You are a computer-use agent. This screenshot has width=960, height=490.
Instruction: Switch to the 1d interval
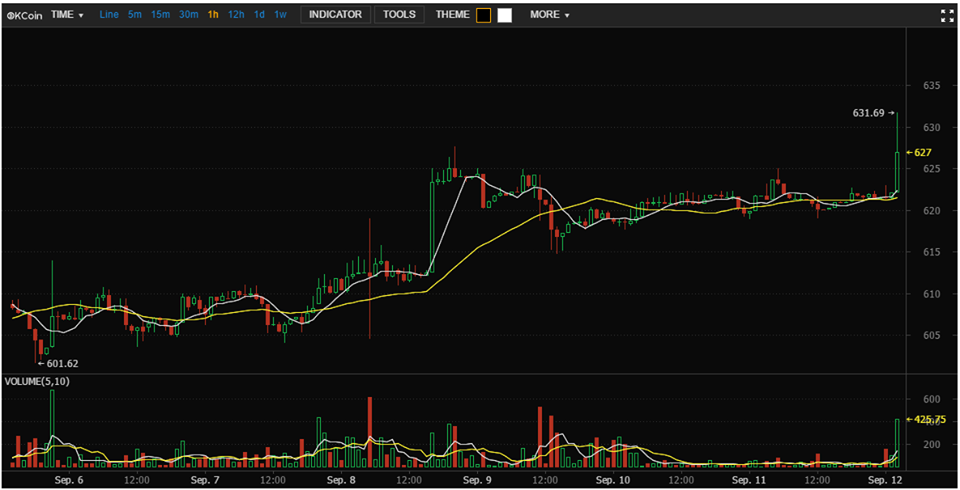[260, 15]
